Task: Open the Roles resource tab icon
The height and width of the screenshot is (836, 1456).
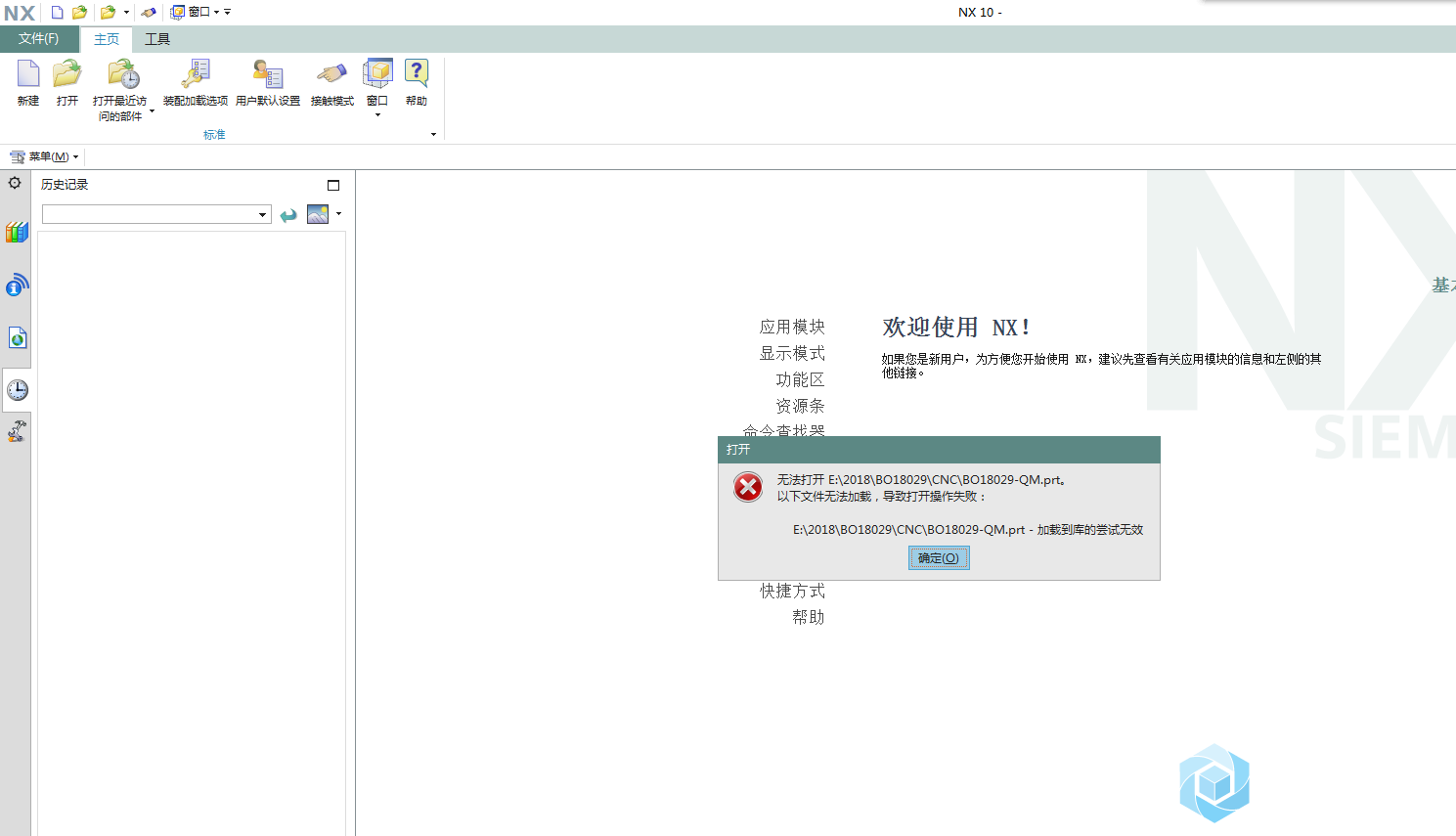Action: (x=17, y=431)
